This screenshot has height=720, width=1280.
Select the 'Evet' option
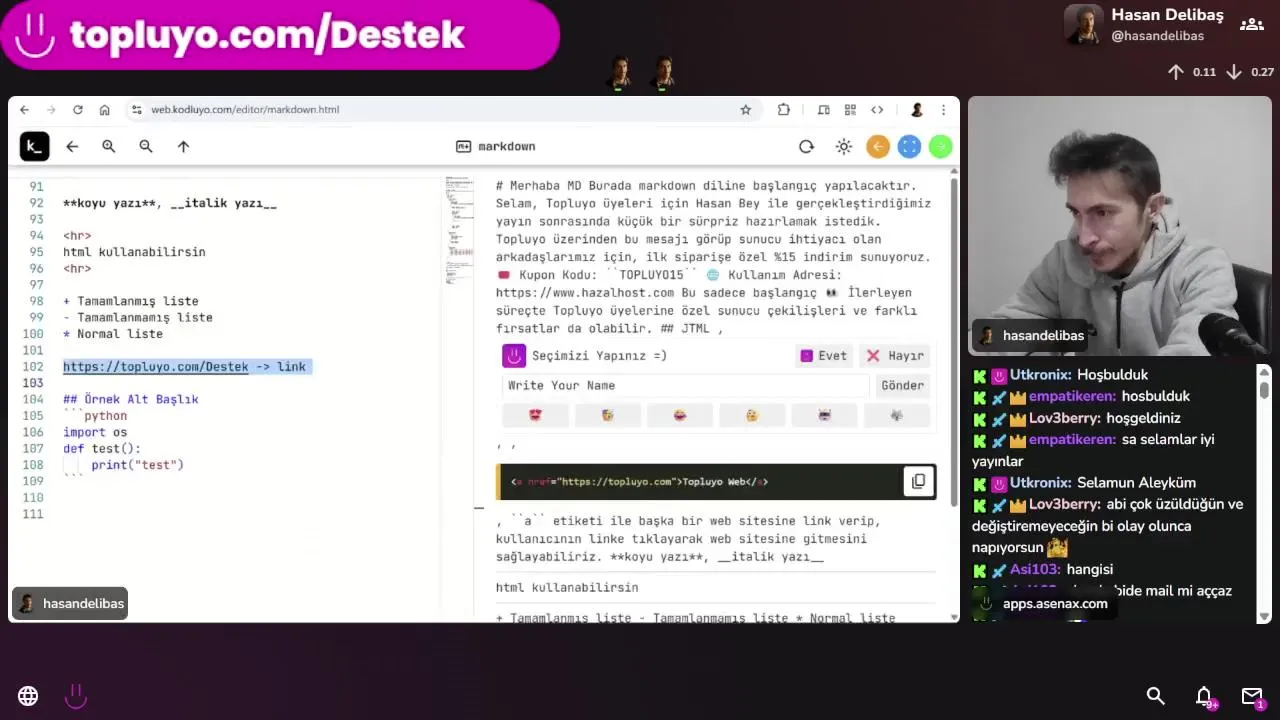click(823, 356)
